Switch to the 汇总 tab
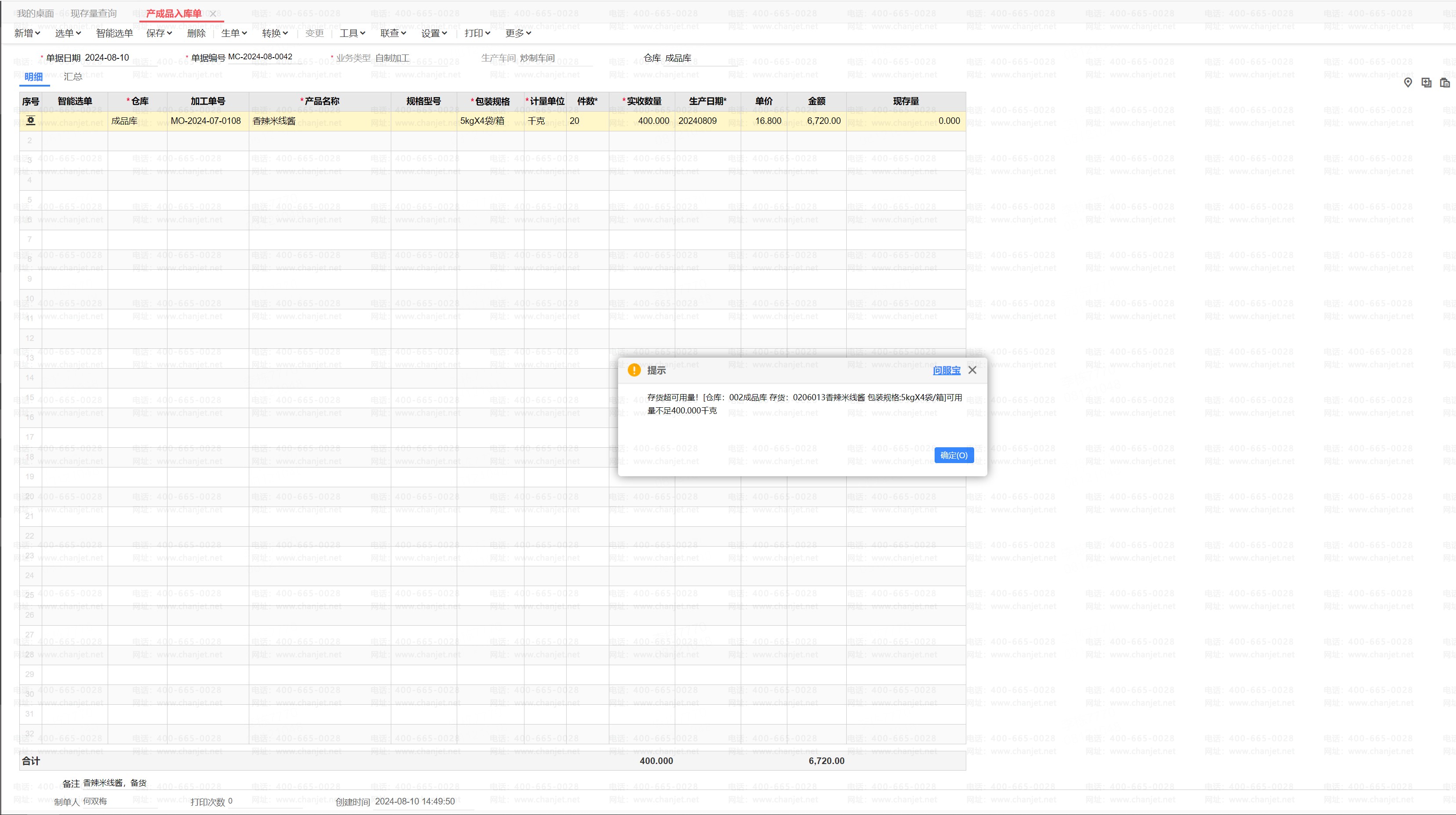This screenshot has width=1456, height=815. point(73,77)
